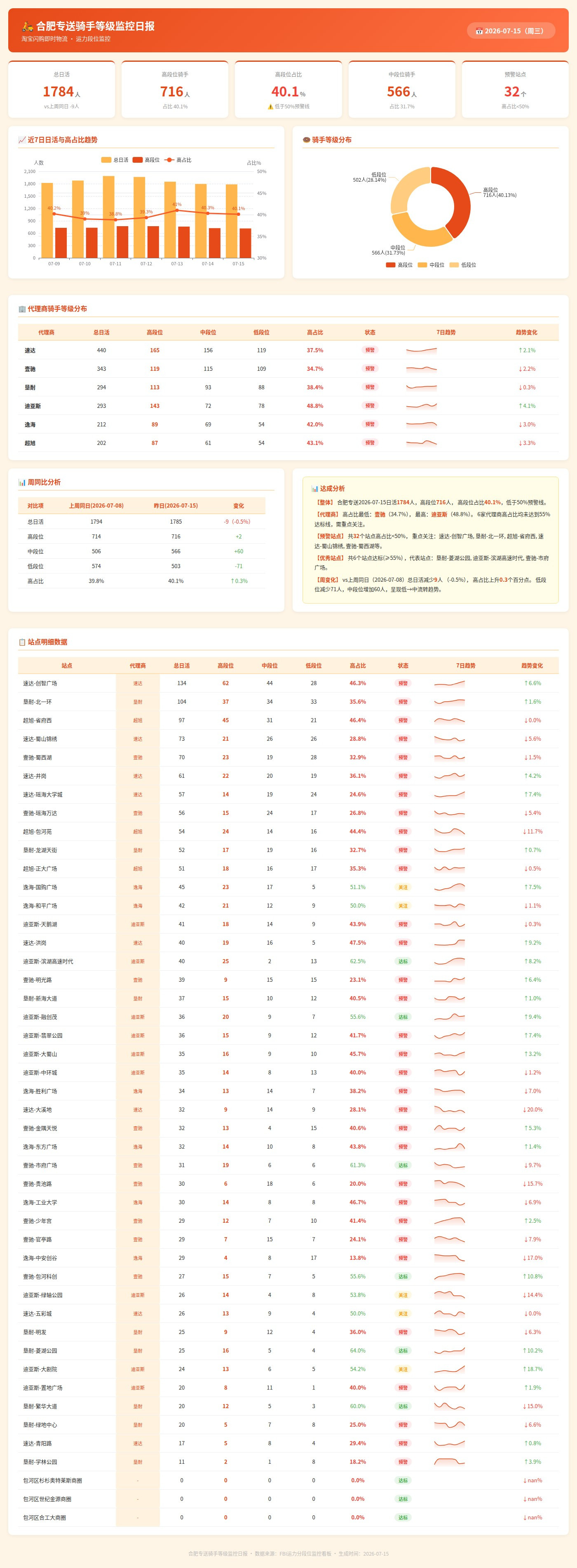Sort station table by 站点 column header
This screenshot has height=1568, width=577.
tap(67, 666)
